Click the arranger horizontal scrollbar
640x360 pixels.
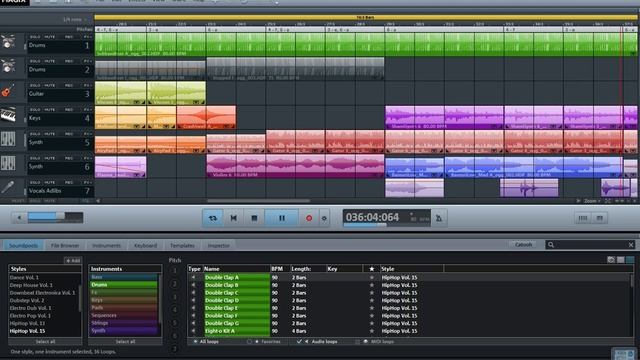coord(259,201)
